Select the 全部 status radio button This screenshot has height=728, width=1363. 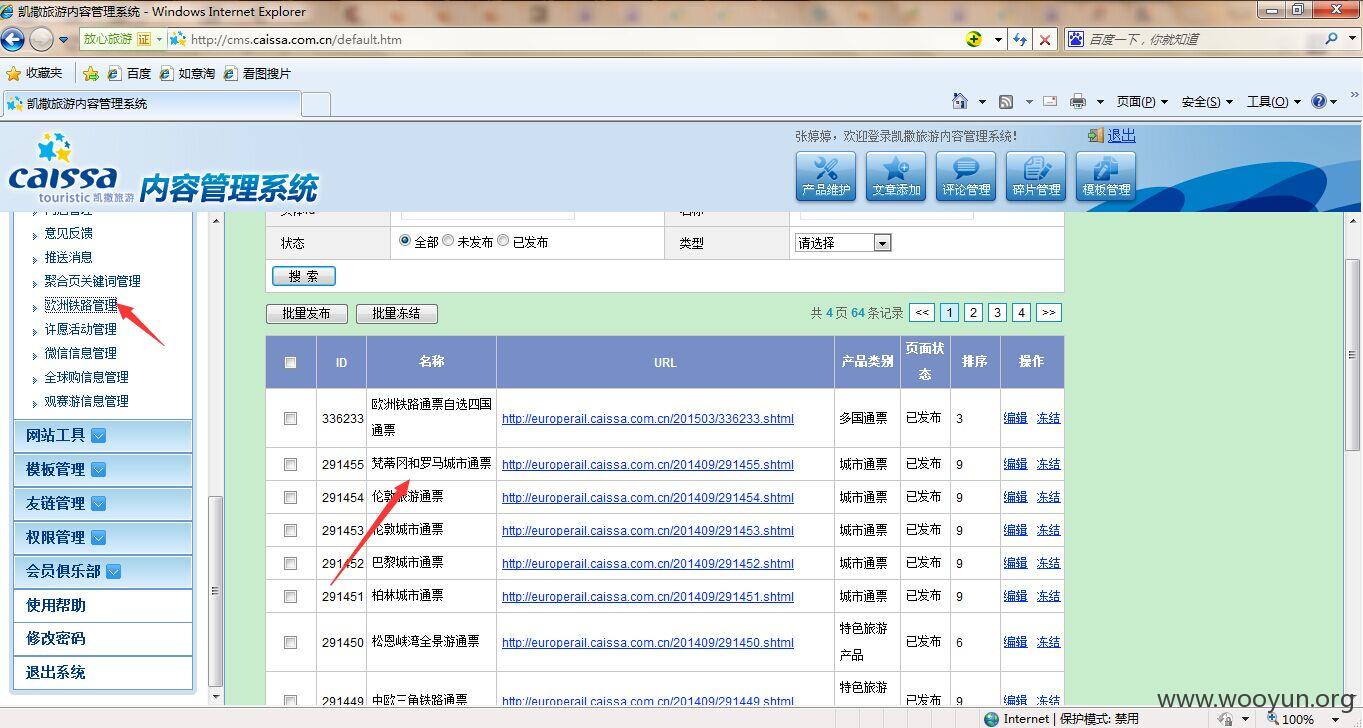click(405, 241)
